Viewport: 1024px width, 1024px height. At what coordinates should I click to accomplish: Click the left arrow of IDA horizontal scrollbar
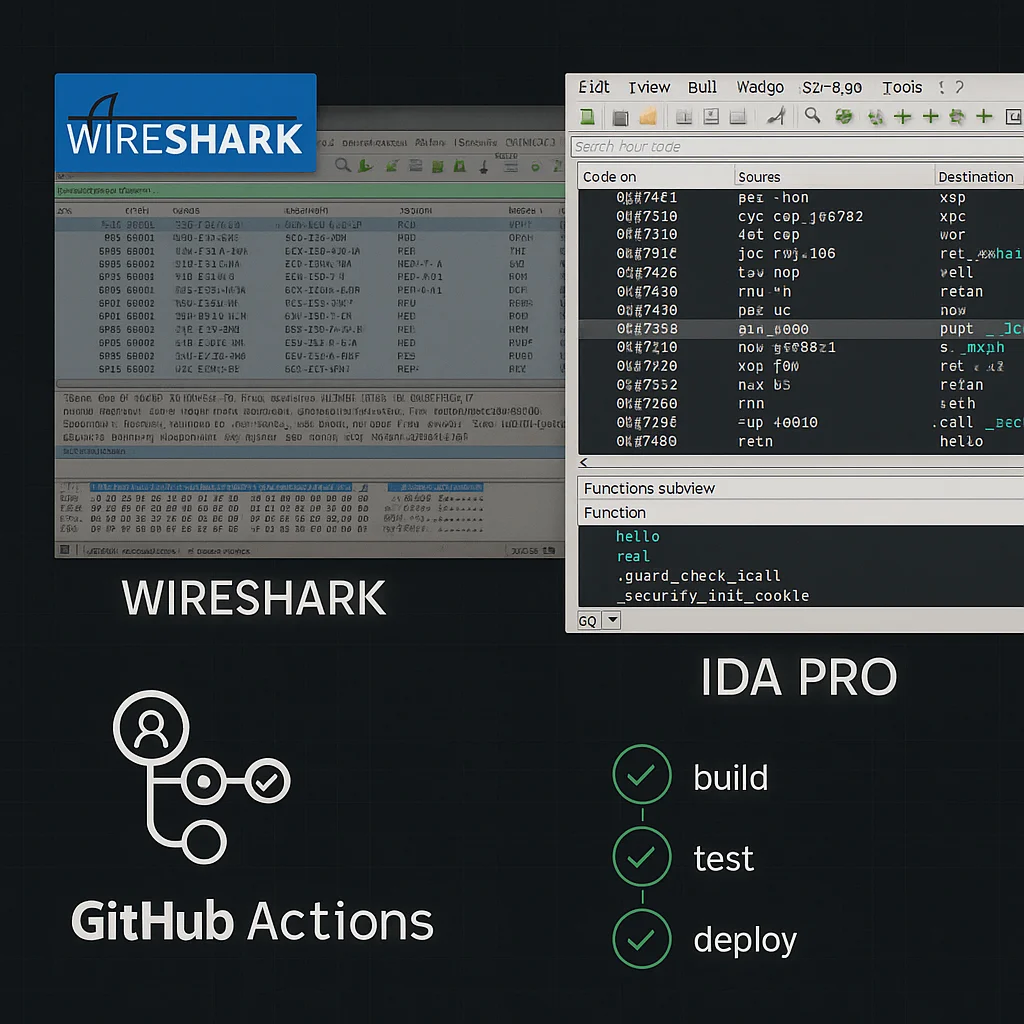(x=584, y=462)
